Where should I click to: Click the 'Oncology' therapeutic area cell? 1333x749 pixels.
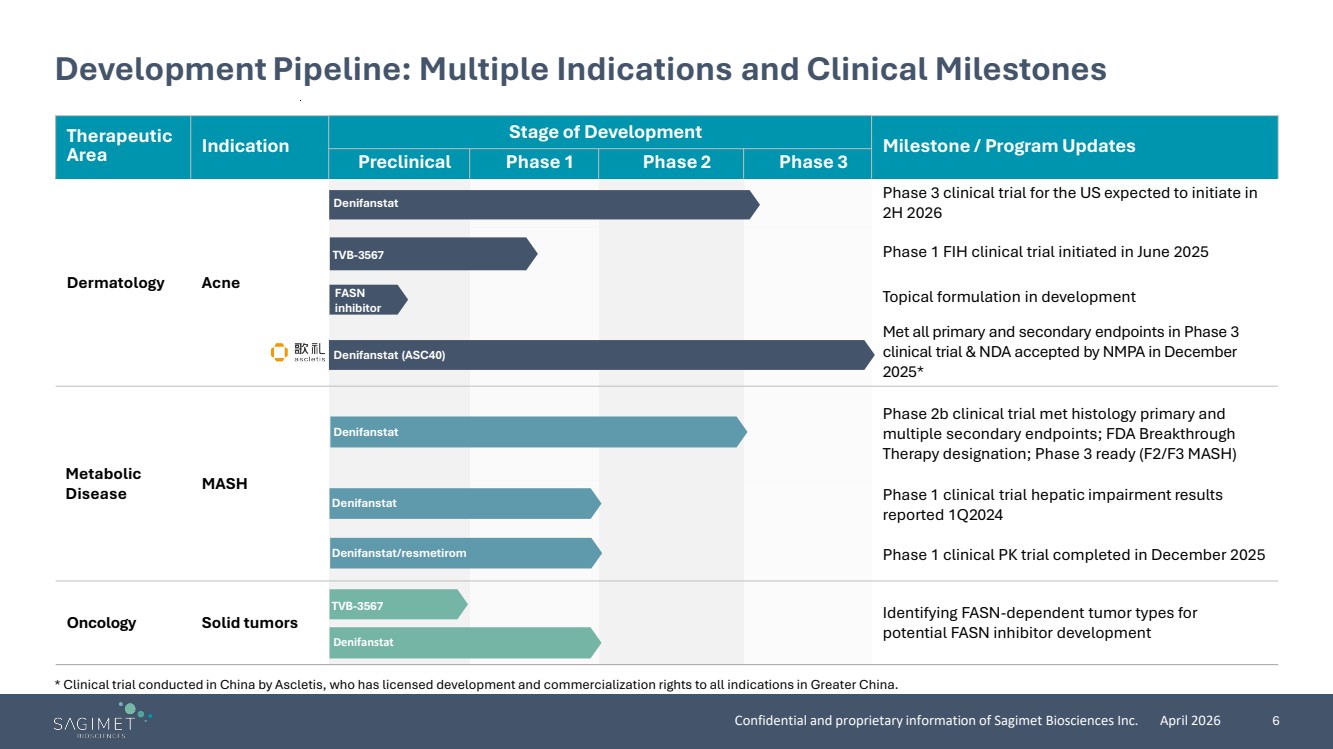tap(101, 623)
